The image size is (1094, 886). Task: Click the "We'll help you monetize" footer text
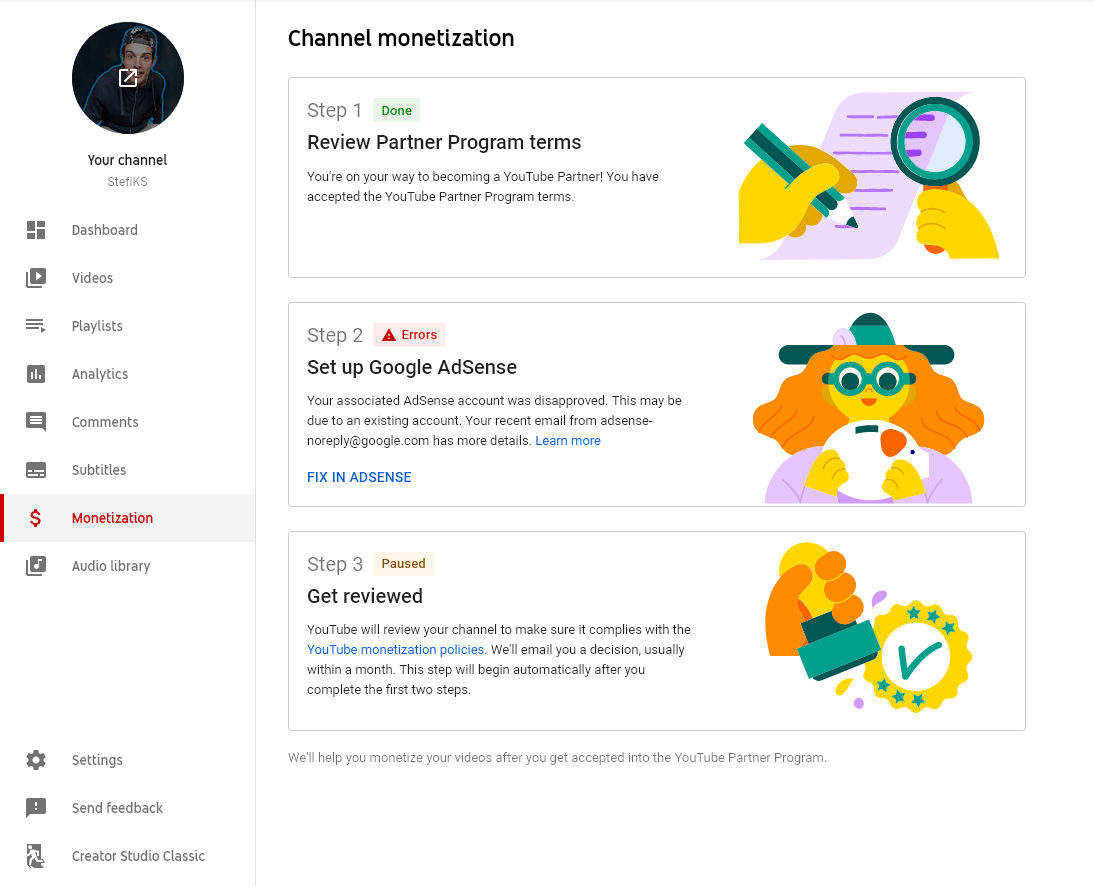[x=557, y=758]
